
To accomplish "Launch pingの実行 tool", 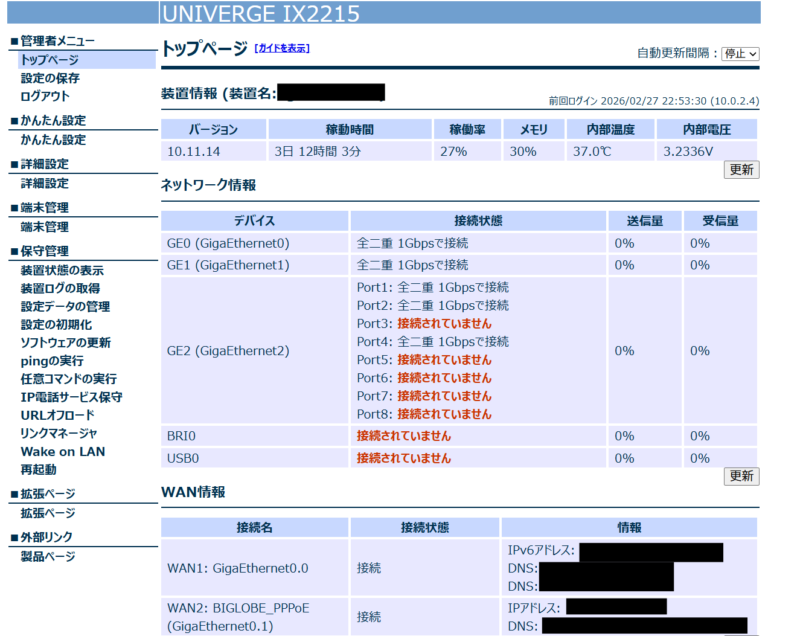I will click(52, 361).
